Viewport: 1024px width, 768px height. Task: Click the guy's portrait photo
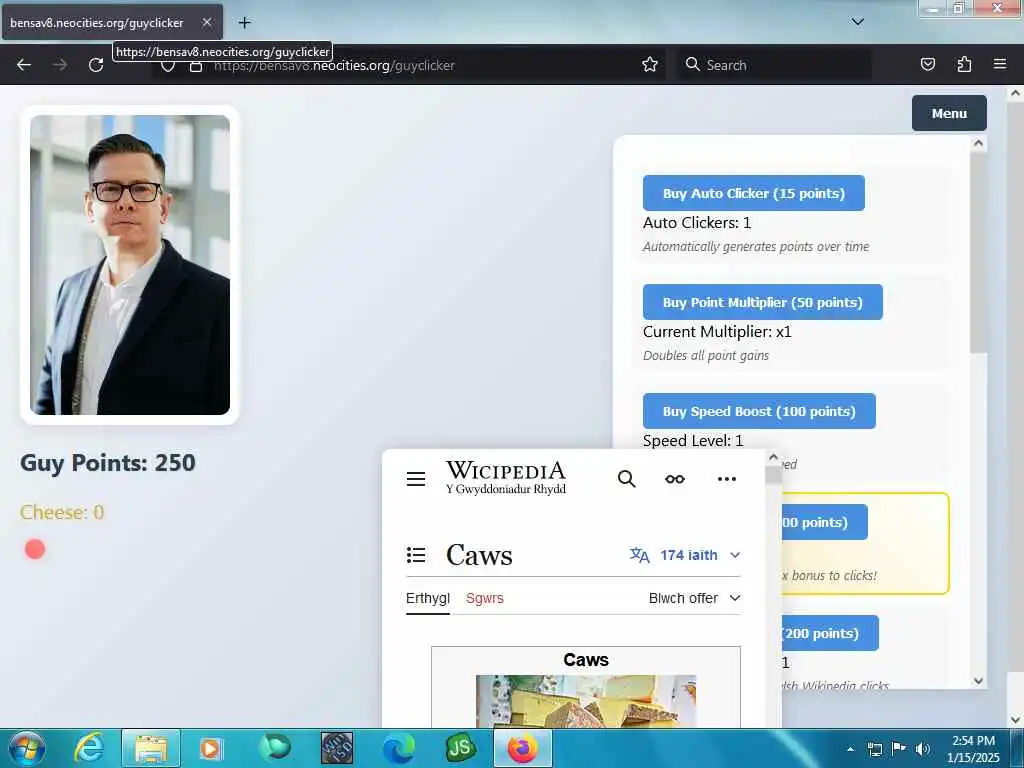point(130,264)
